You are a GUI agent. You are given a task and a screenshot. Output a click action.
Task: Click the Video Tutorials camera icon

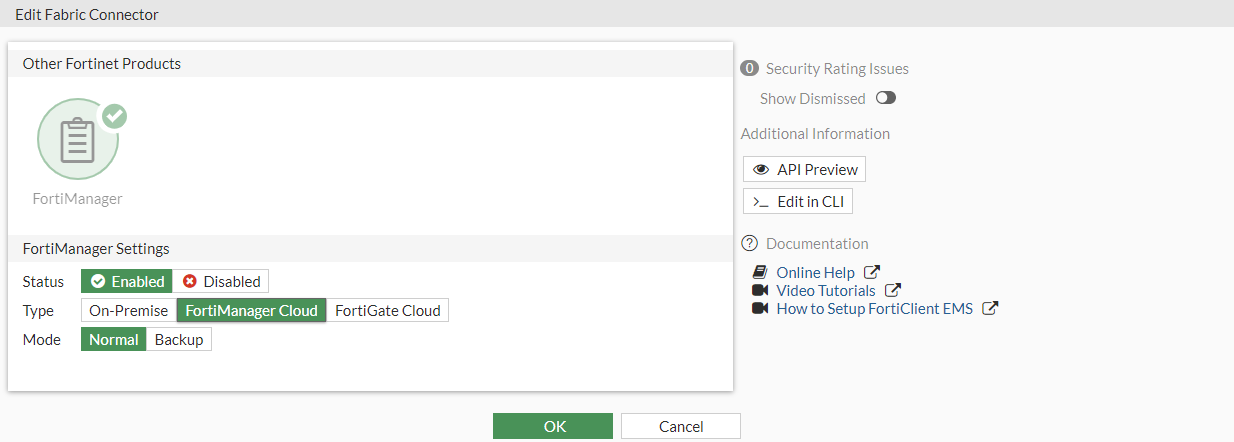click(760, 291)
